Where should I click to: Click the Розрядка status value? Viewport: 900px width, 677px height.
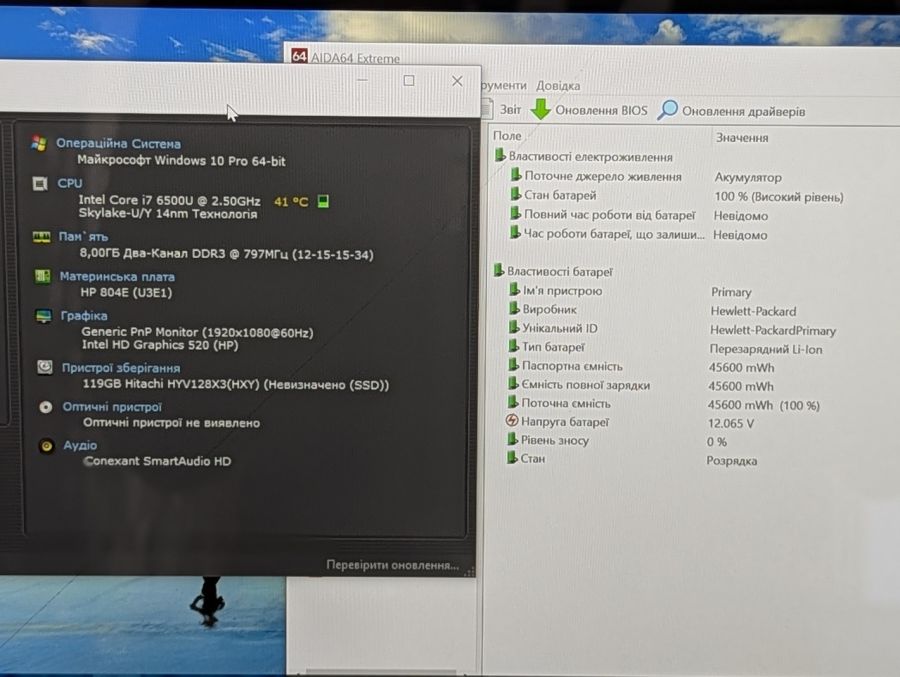pyautogui.click(x=731, y=461)
